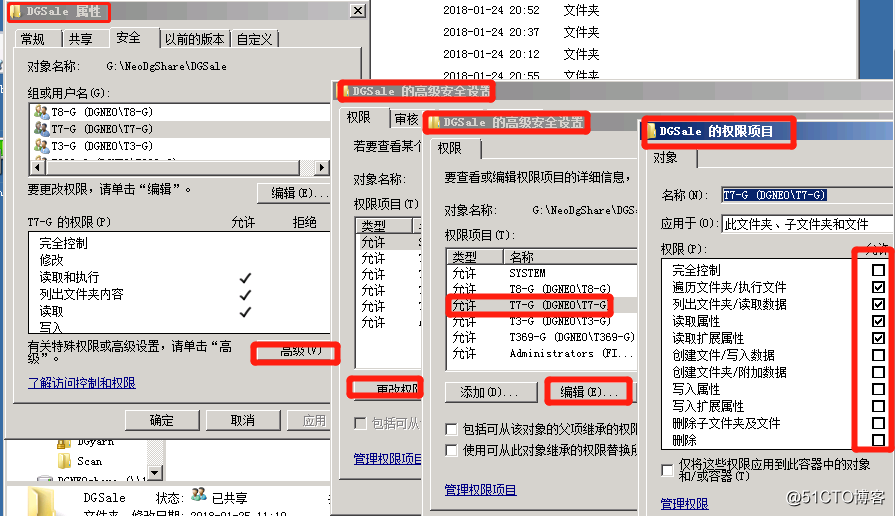
Task: Enable 创建文件夹/附加数据 allow checkbox
Action: [x=878, y=372]
